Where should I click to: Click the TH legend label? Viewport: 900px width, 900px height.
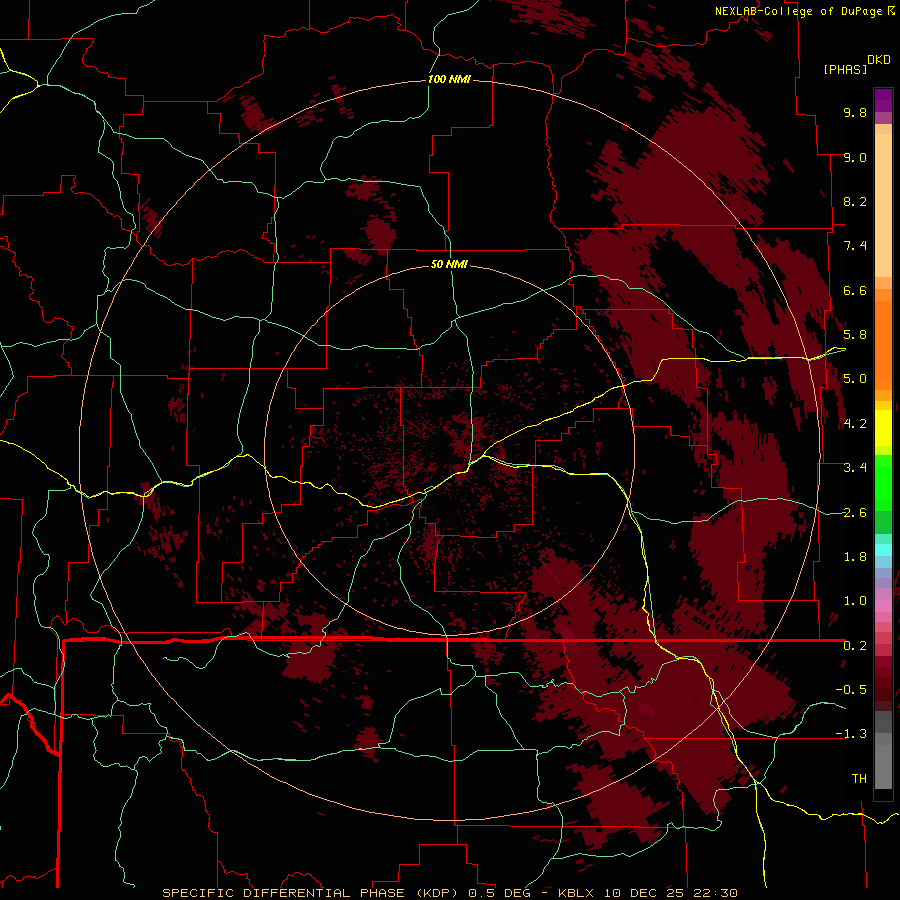859,779
